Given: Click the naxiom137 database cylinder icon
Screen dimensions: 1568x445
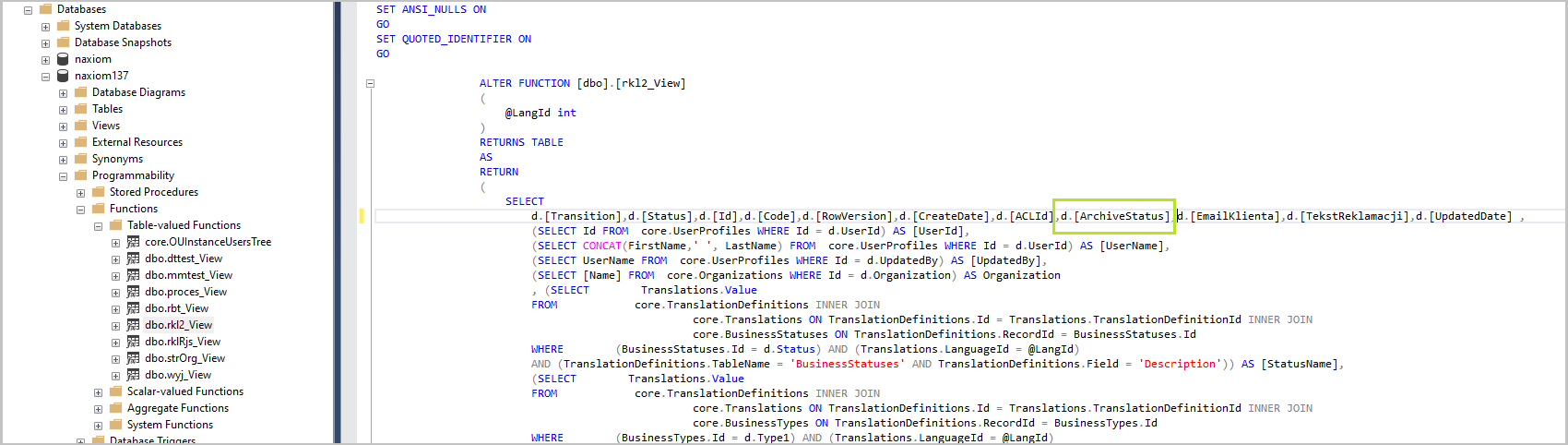Looking at the screenshot, I should pos(63,76).
